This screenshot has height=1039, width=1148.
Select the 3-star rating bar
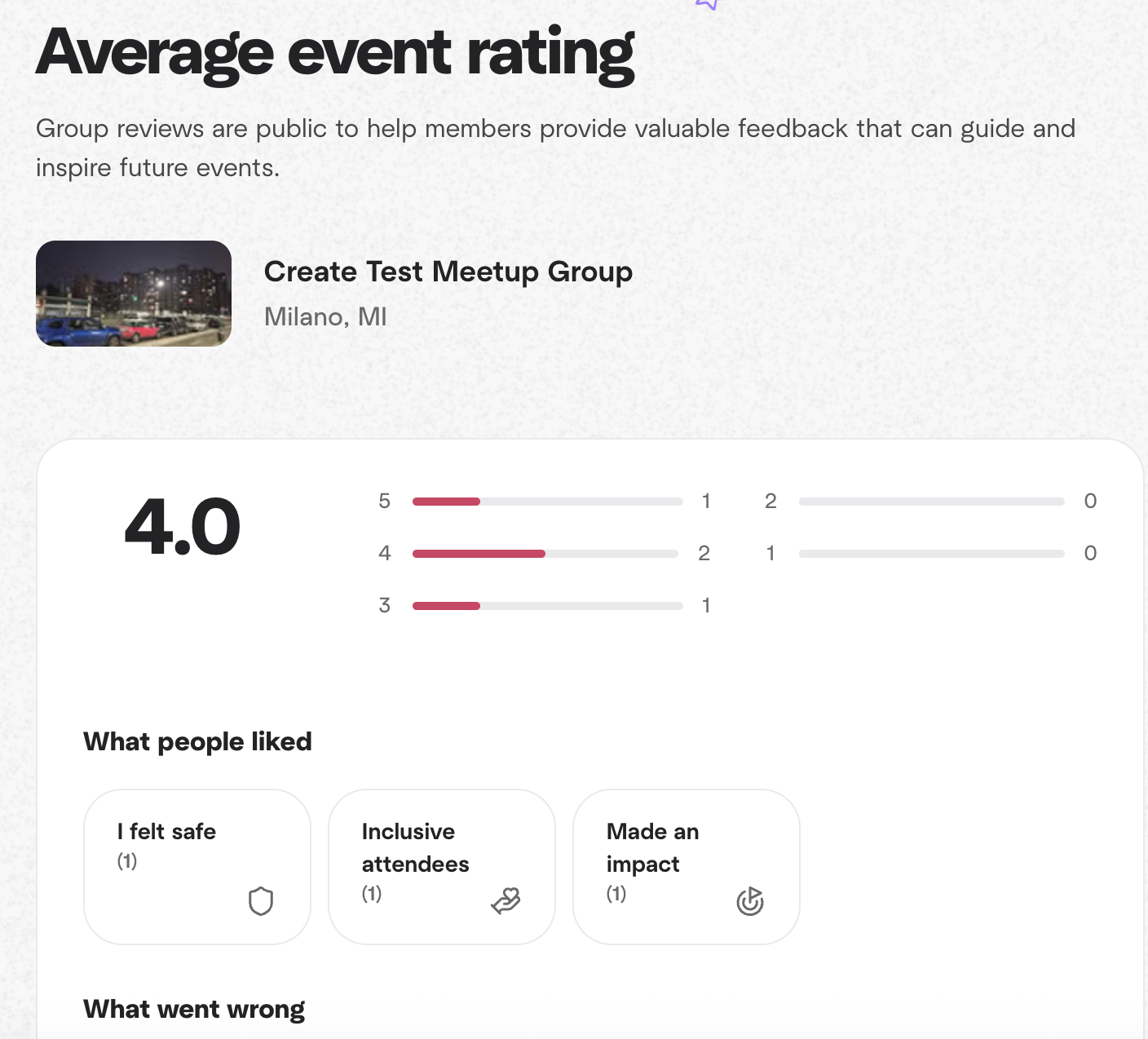(x=547, y=606)
